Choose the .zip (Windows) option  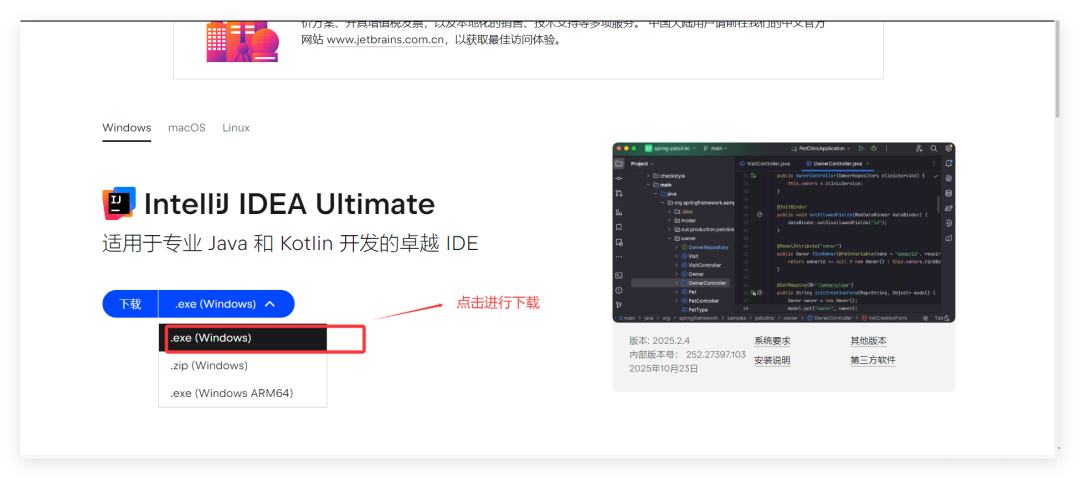click(x=242, y=365)
